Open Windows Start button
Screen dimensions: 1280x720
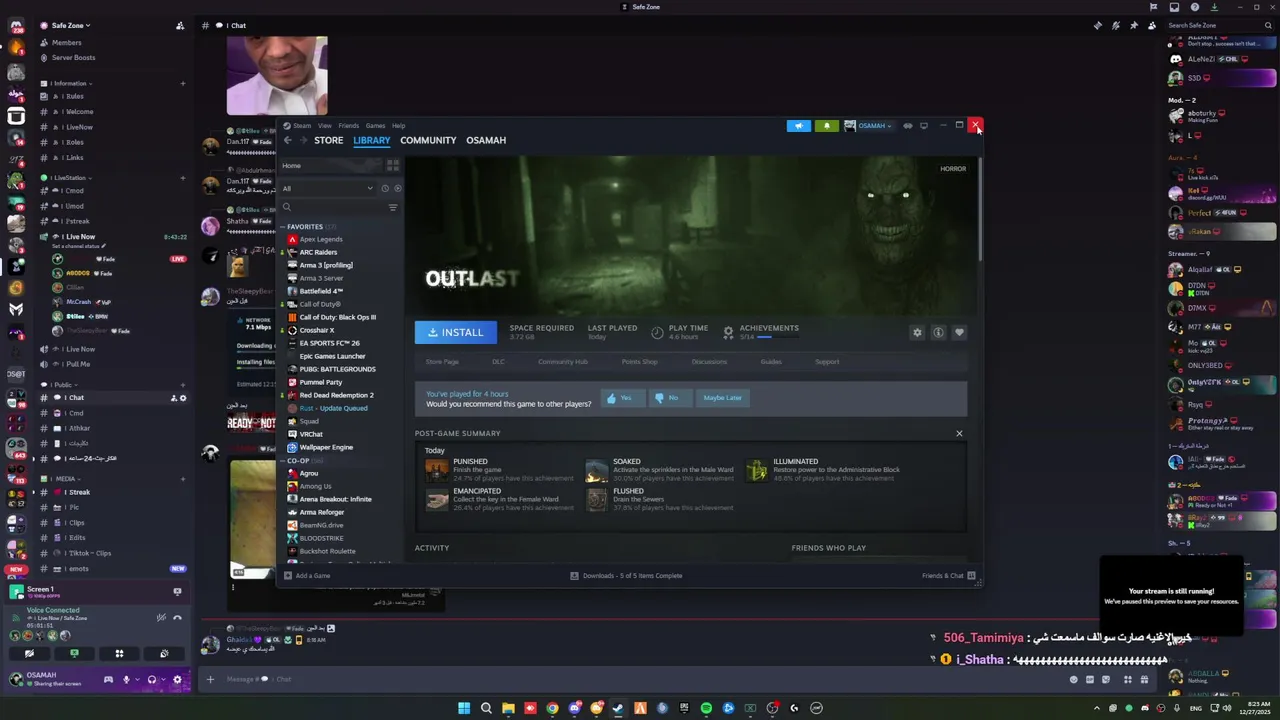point(464,708)
